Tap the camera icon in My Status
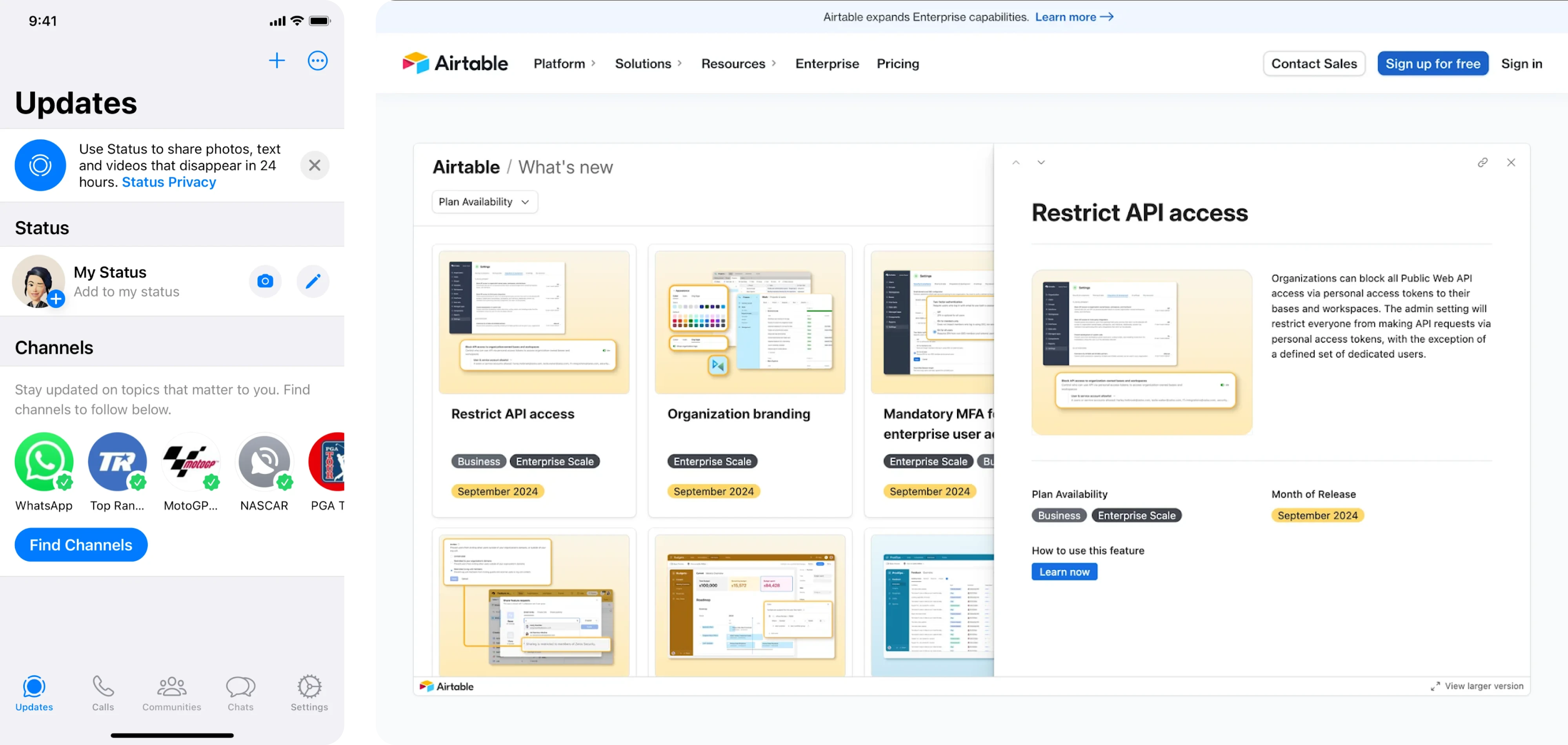Image resolution: width=1568 pixels, height=745 pixels. click(265, 281)
